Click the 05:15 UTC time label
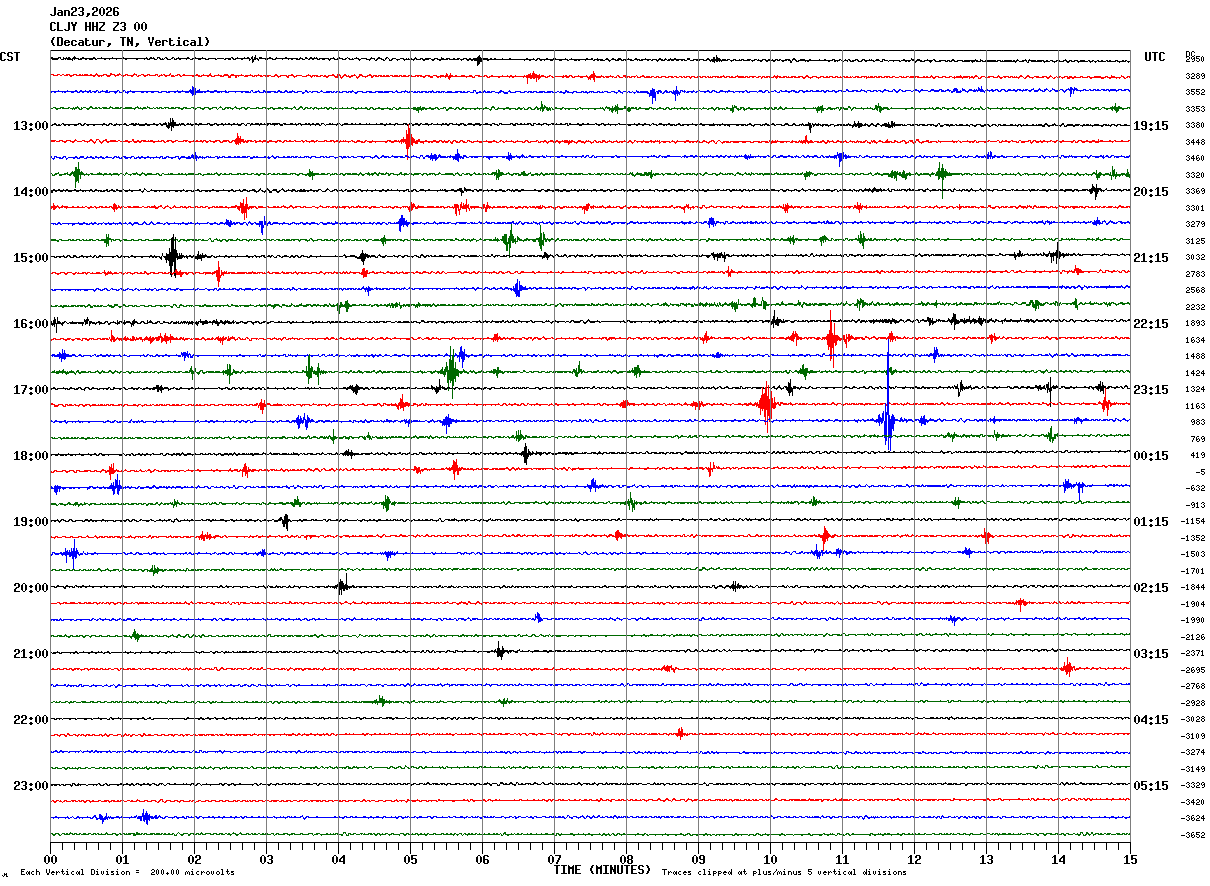Screen dimensions: 1210x886 point(1150,786)
